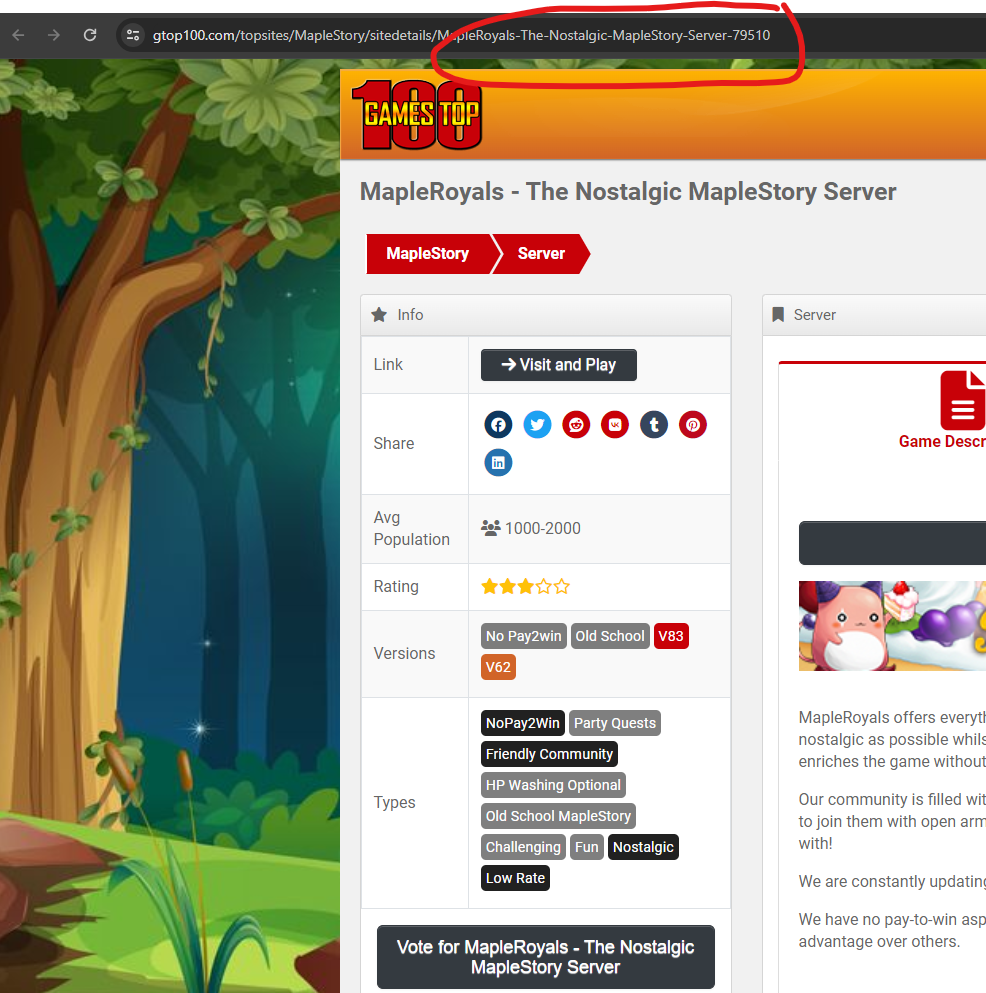986x993 pixels.
Task: Select the Server breadcrumb tab
Action: coord(541,254)
